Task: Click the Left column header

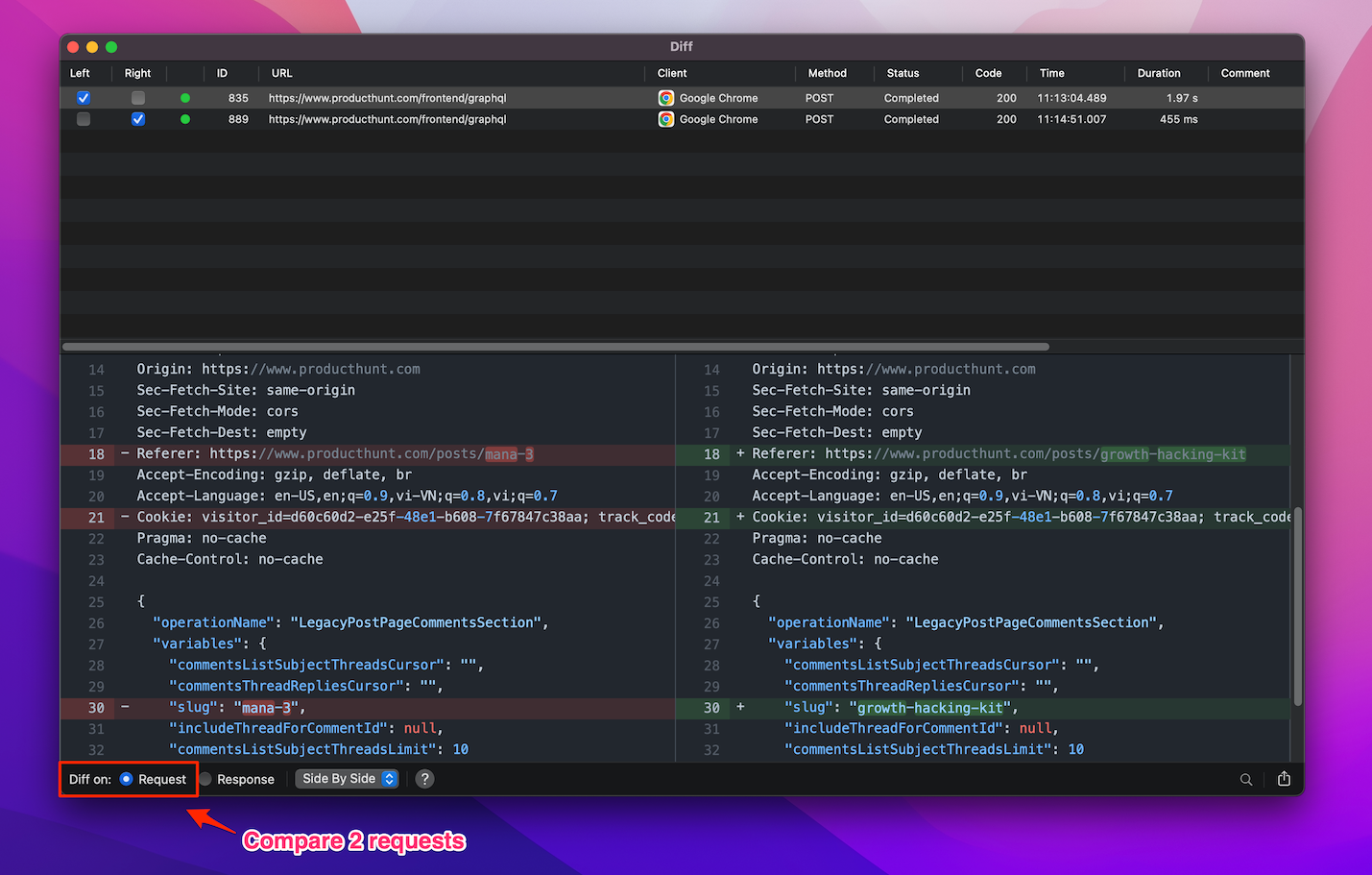Action: (80, 73)
